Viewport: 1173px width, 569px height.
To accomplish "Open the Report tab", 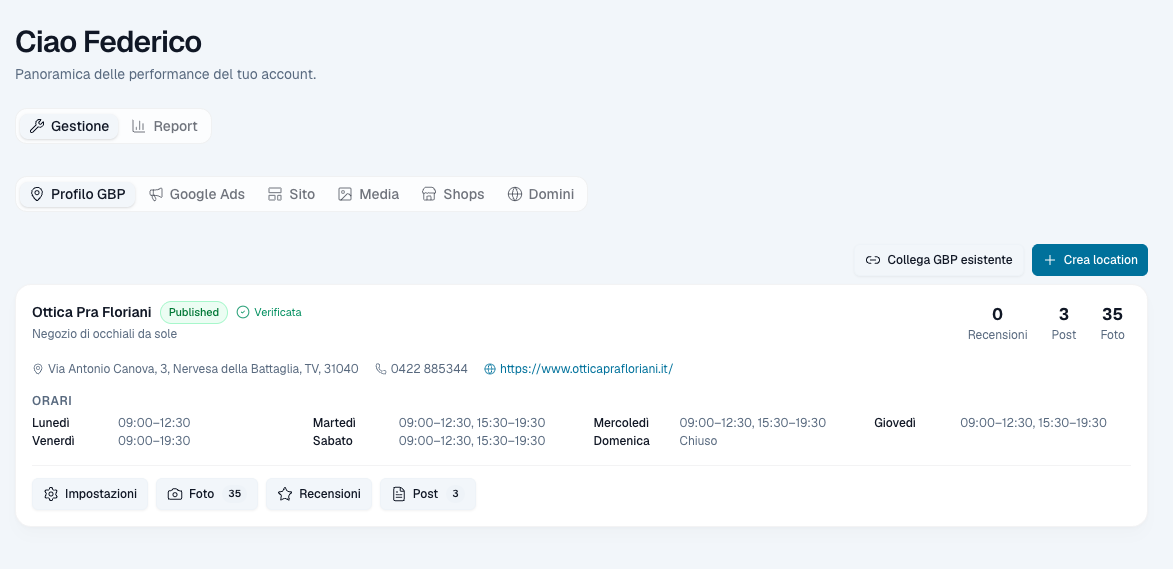I will pyautogui.click(x=165, y=126).
